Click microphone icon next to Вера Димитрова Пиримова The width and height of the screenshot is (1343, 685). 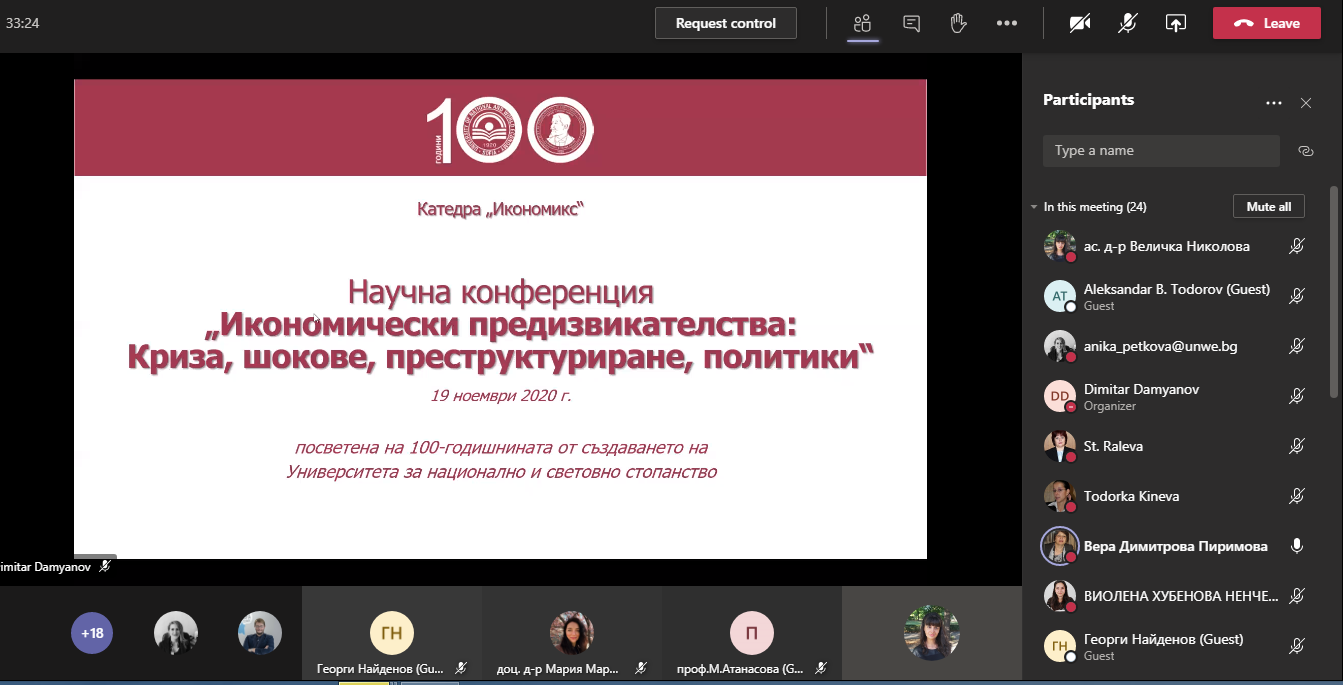click(1297, 546)
